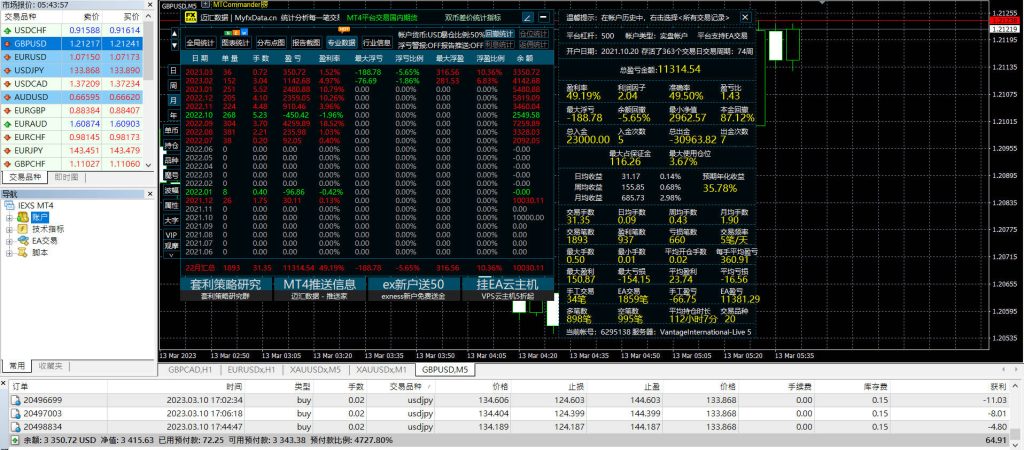
Task: Expand the EA交易 tree node
Action: point(10,241)
